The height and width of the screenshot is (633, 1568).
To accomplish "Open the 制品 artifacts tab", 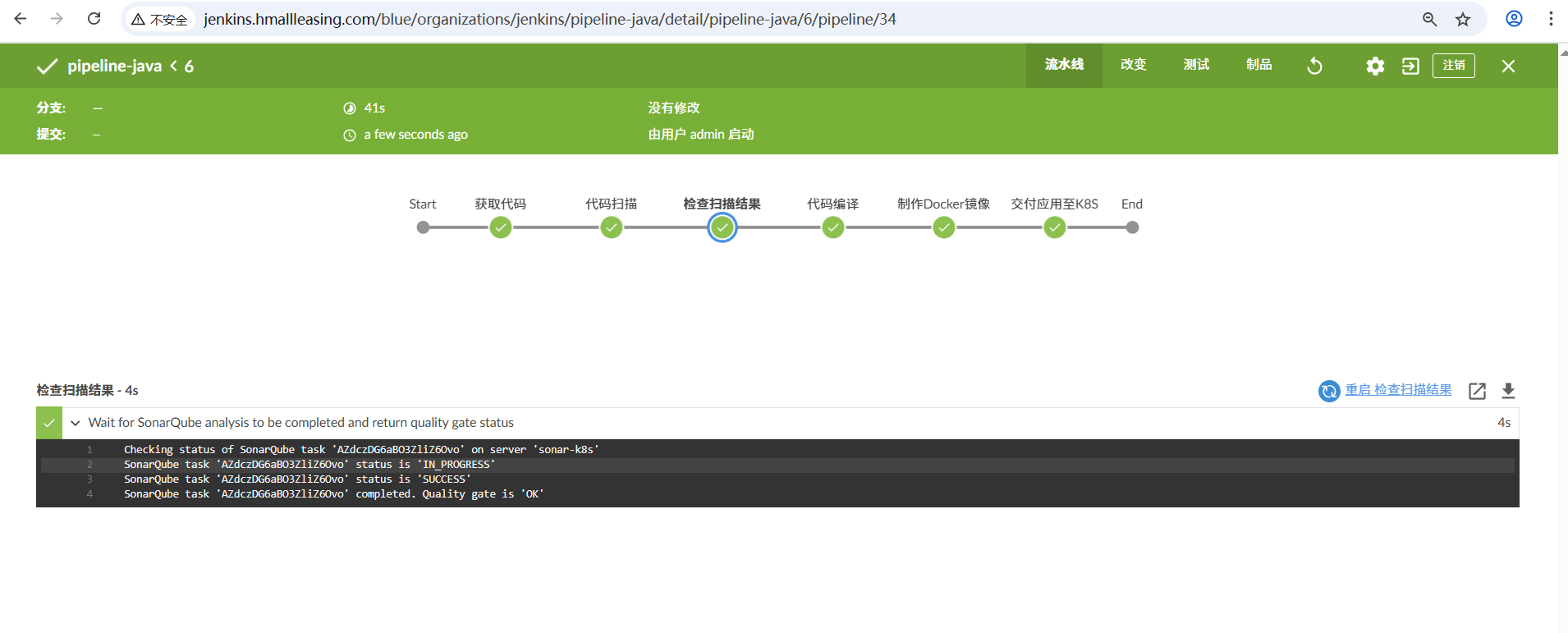I will (x=1259, y=65).
